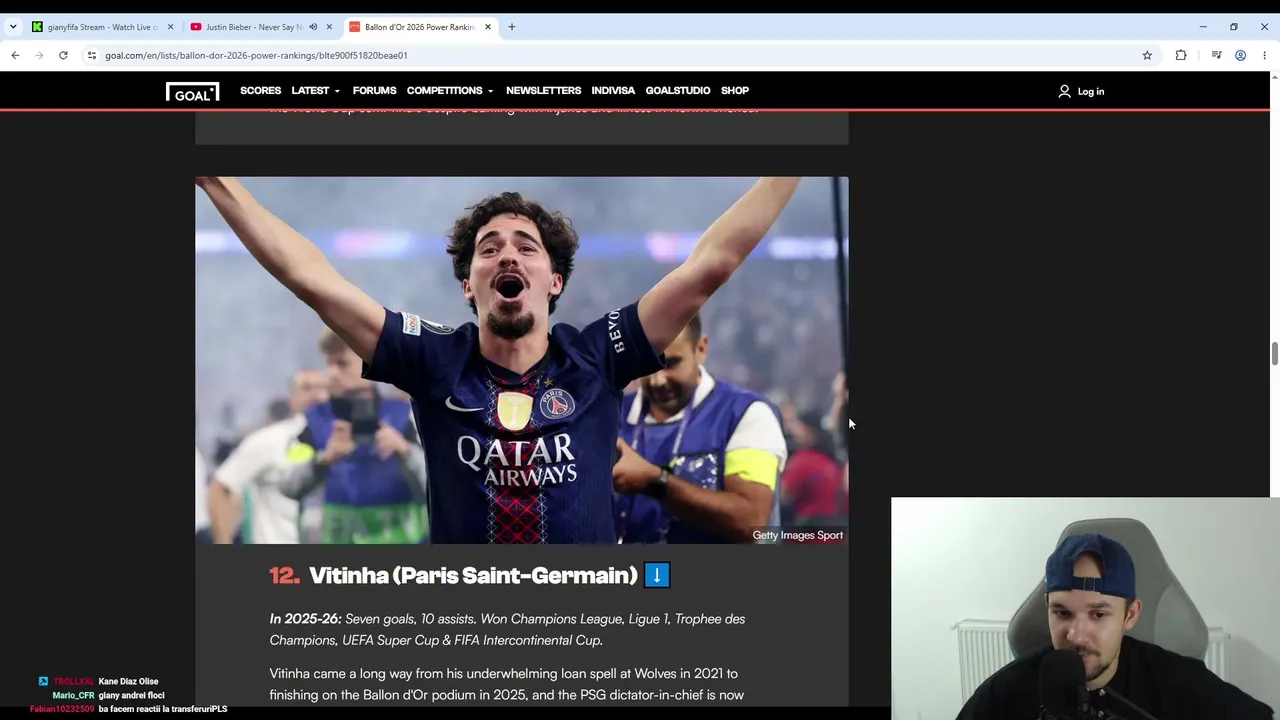Close the gianyfifa Stream tab
The height and width of the screenshot is (720, 1280).
point(170,27)
